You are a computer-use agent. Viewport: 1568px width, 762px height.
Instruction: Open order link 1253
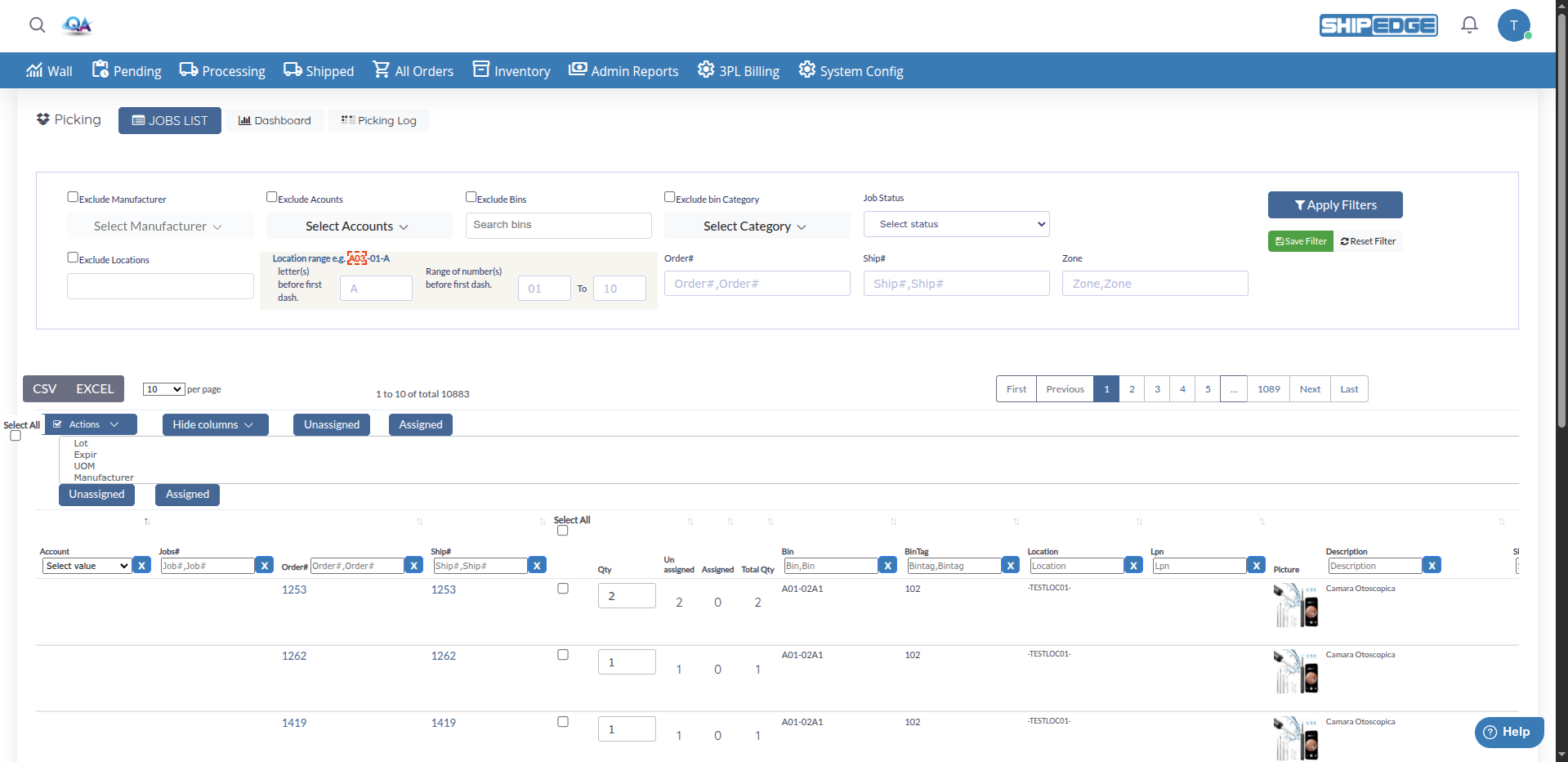(x=294, y=589)
